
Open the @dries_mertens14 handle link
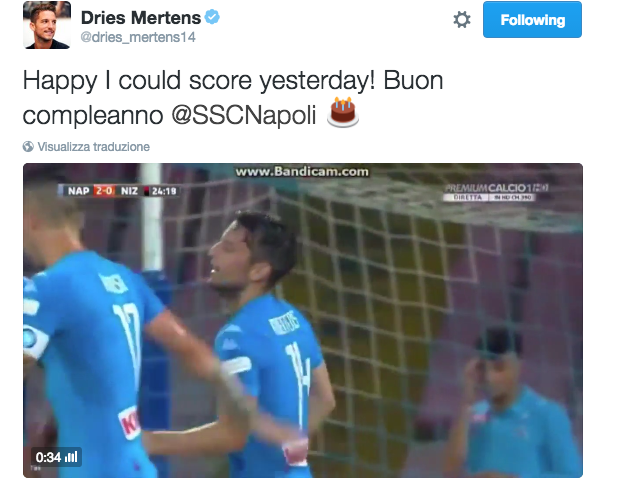pyautogui.click(x=138, y=37)
